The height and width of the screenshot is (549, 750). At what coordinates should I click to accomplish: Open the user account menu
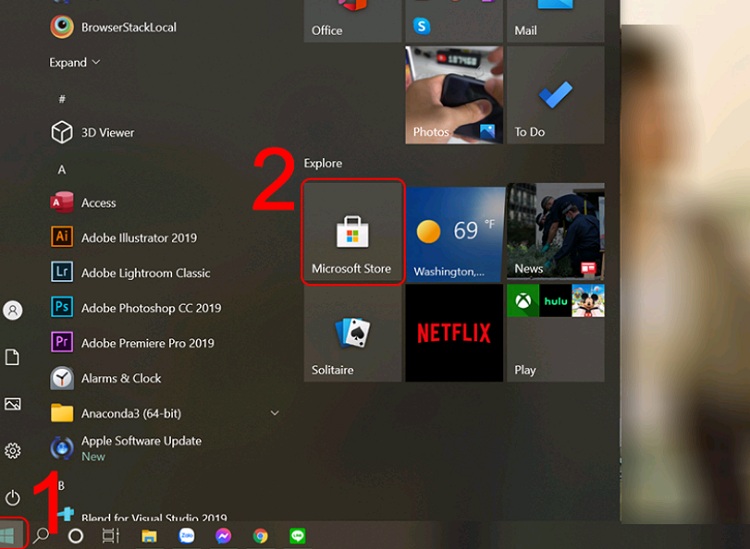12,310
